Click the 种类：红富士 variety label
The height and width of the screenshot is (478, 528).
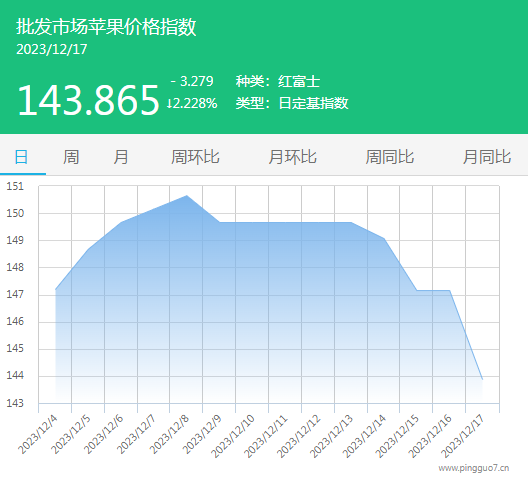tap(278, 81)
